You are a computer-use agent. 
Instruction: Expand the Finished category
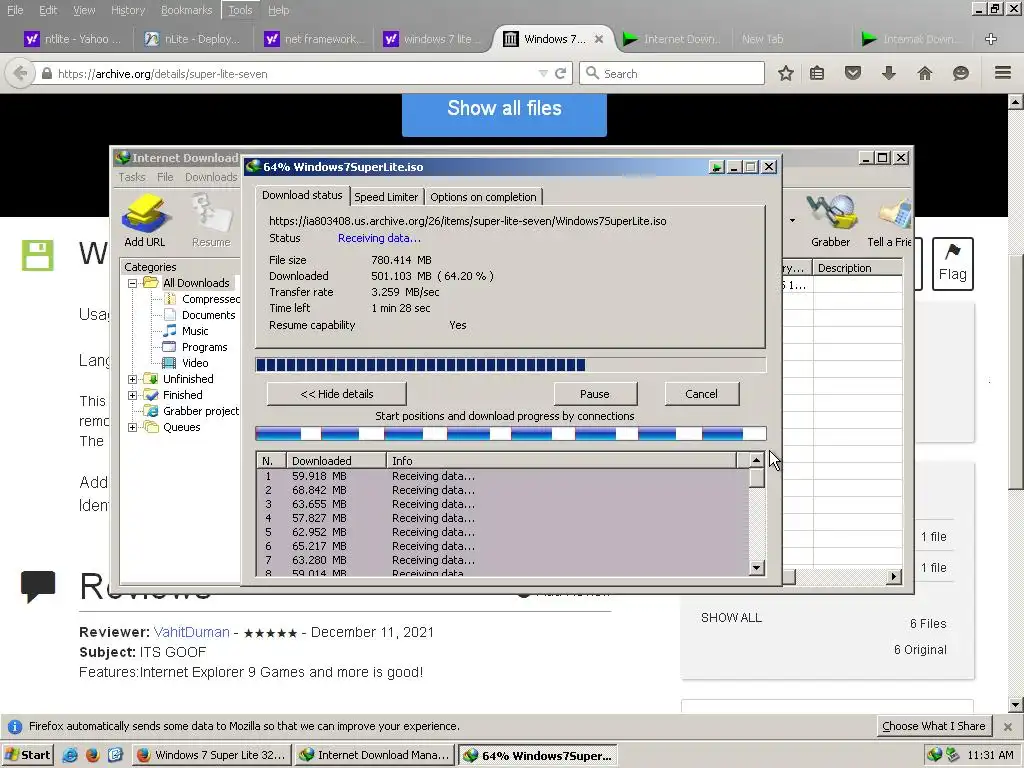click(x=133, y=395)
